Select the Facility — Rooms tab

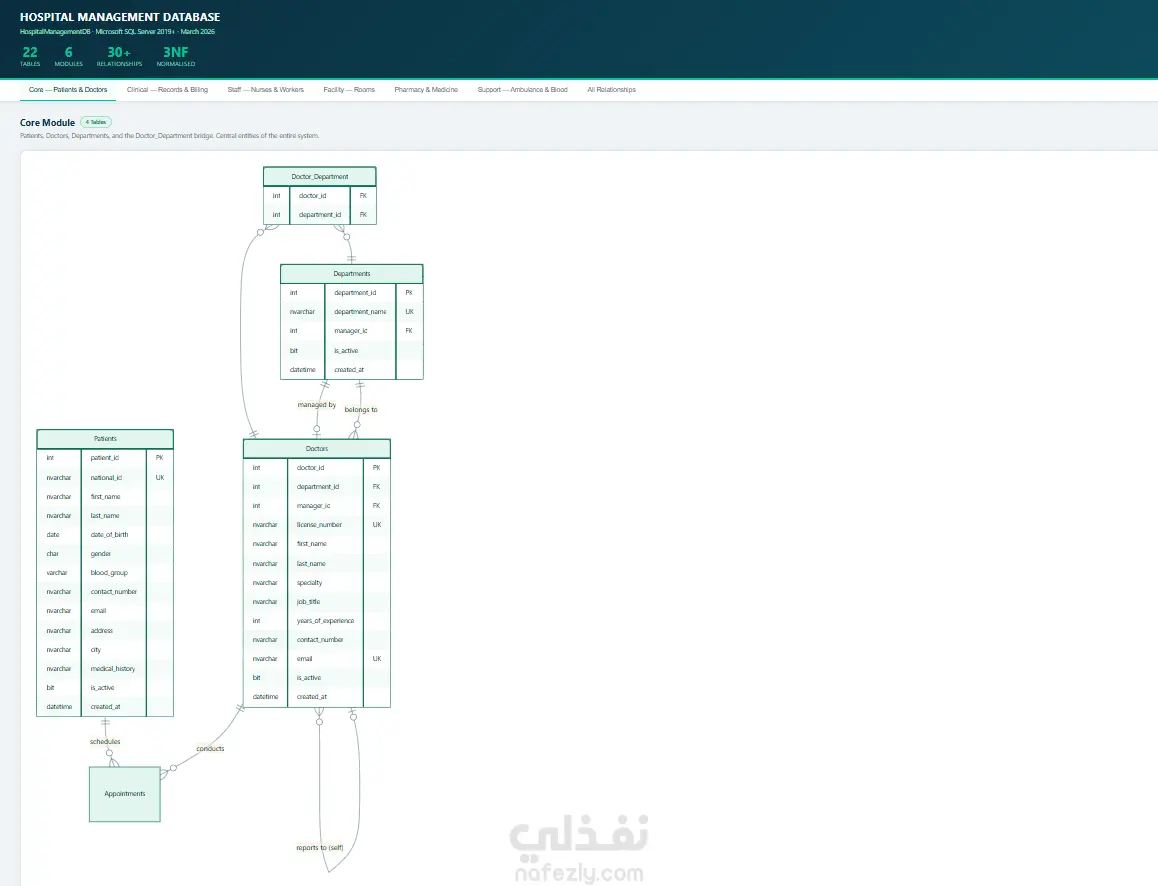[349, 89]
